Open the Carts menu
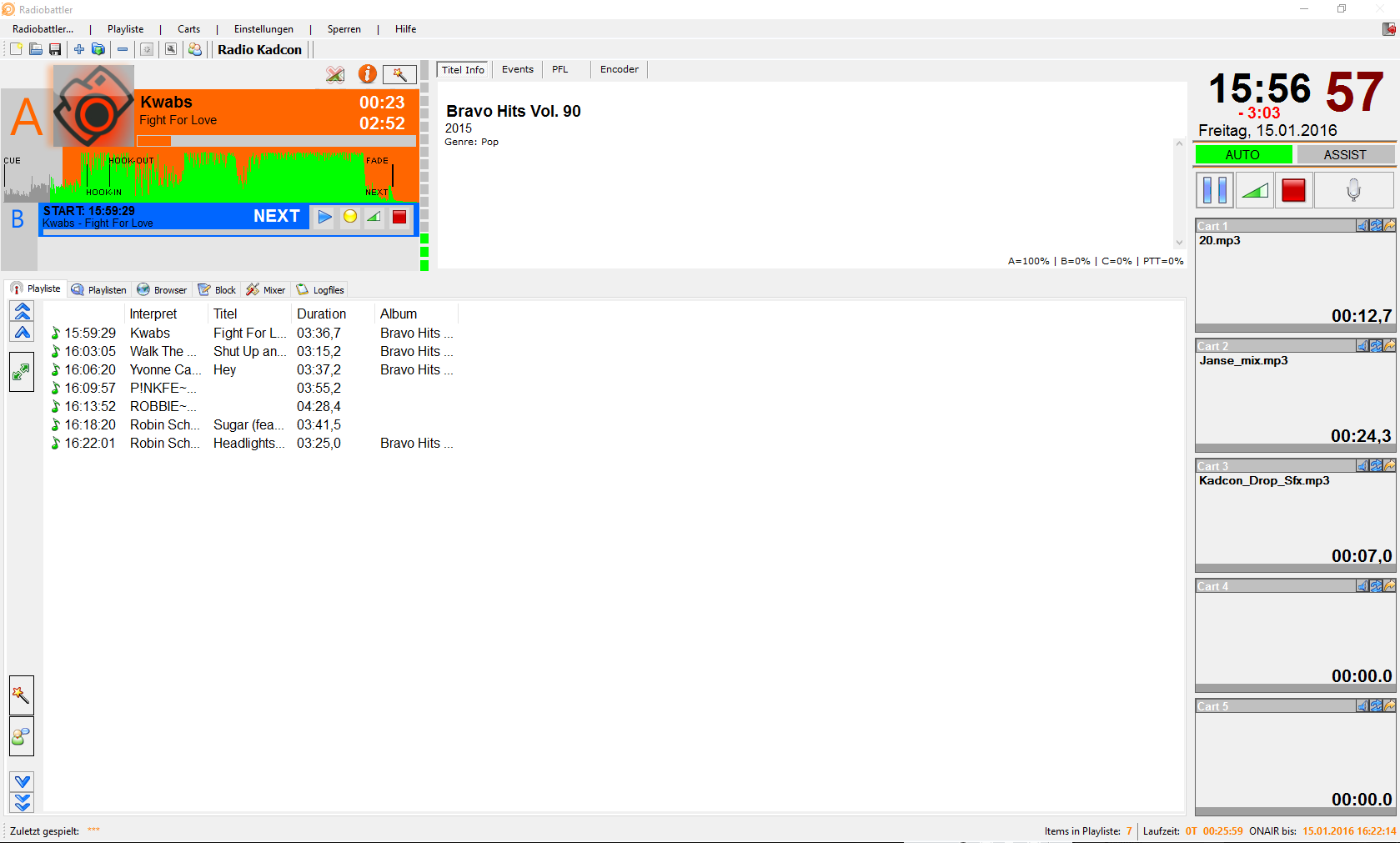Viewport: 1400px width, 843px height. click(188, 29)
